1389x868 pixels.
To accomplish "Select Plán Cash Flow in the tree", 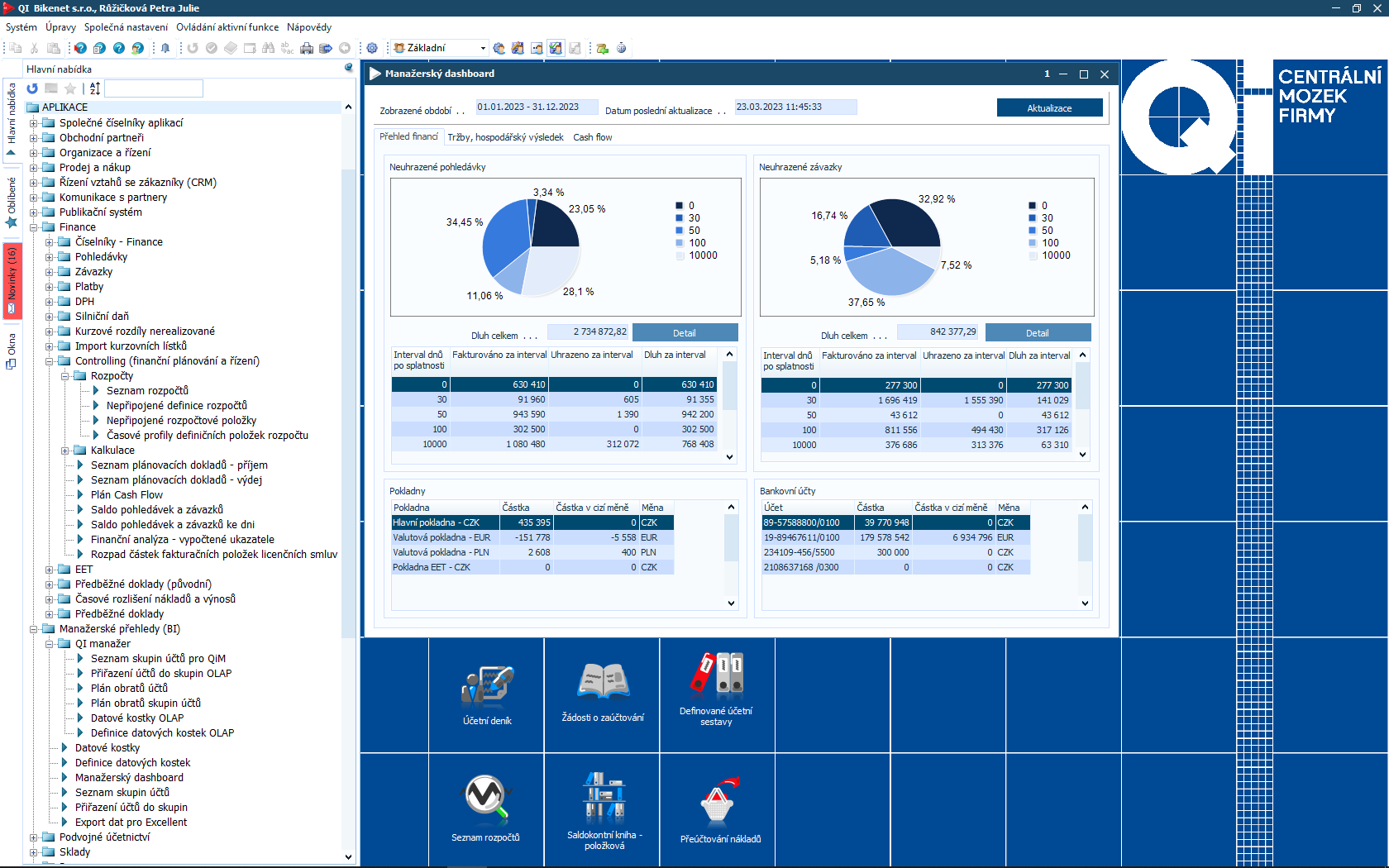I will 126,495.
